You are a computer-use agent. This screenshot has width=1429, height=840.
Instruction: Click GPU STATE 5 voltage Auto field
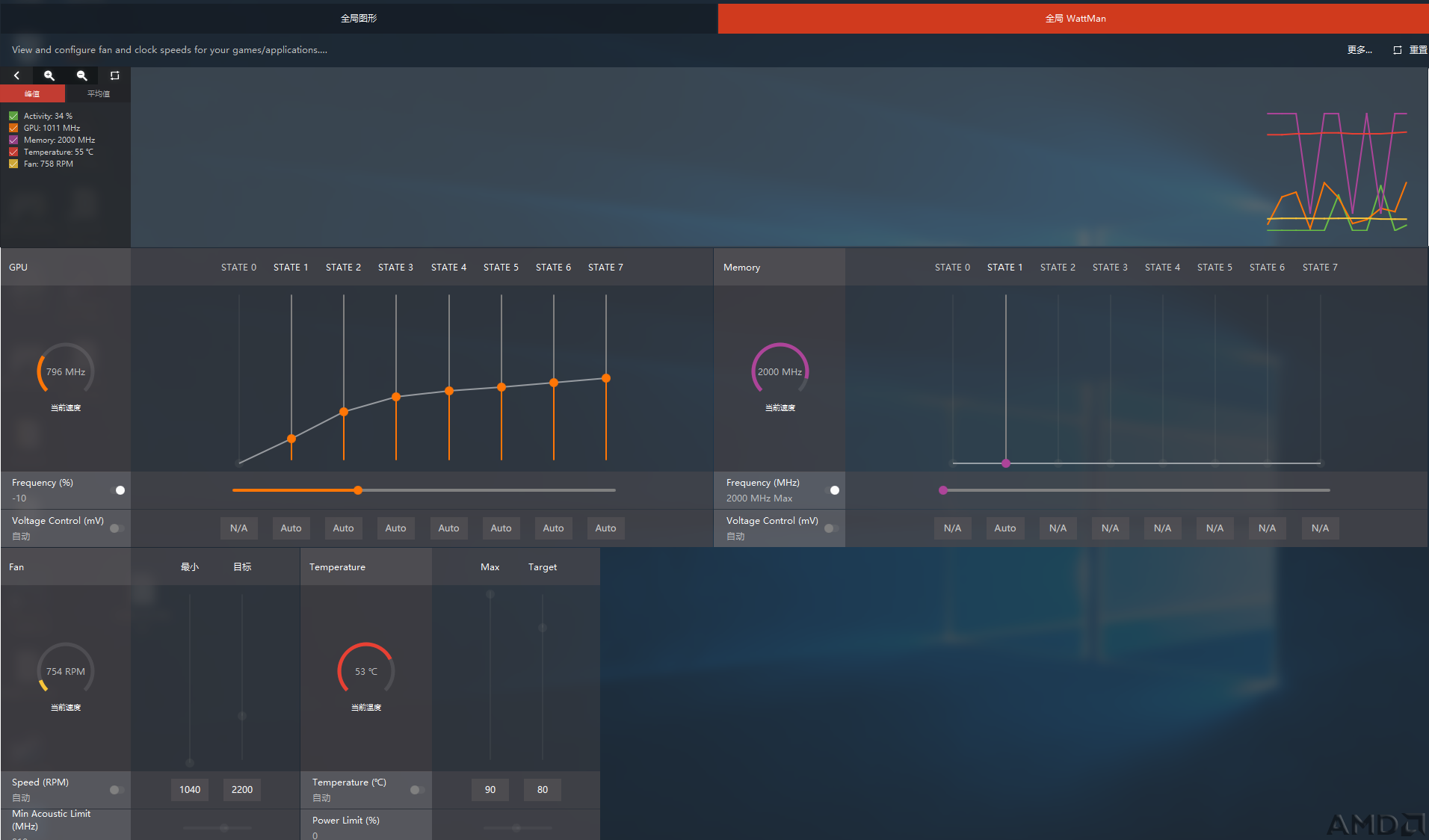[501, 528]
